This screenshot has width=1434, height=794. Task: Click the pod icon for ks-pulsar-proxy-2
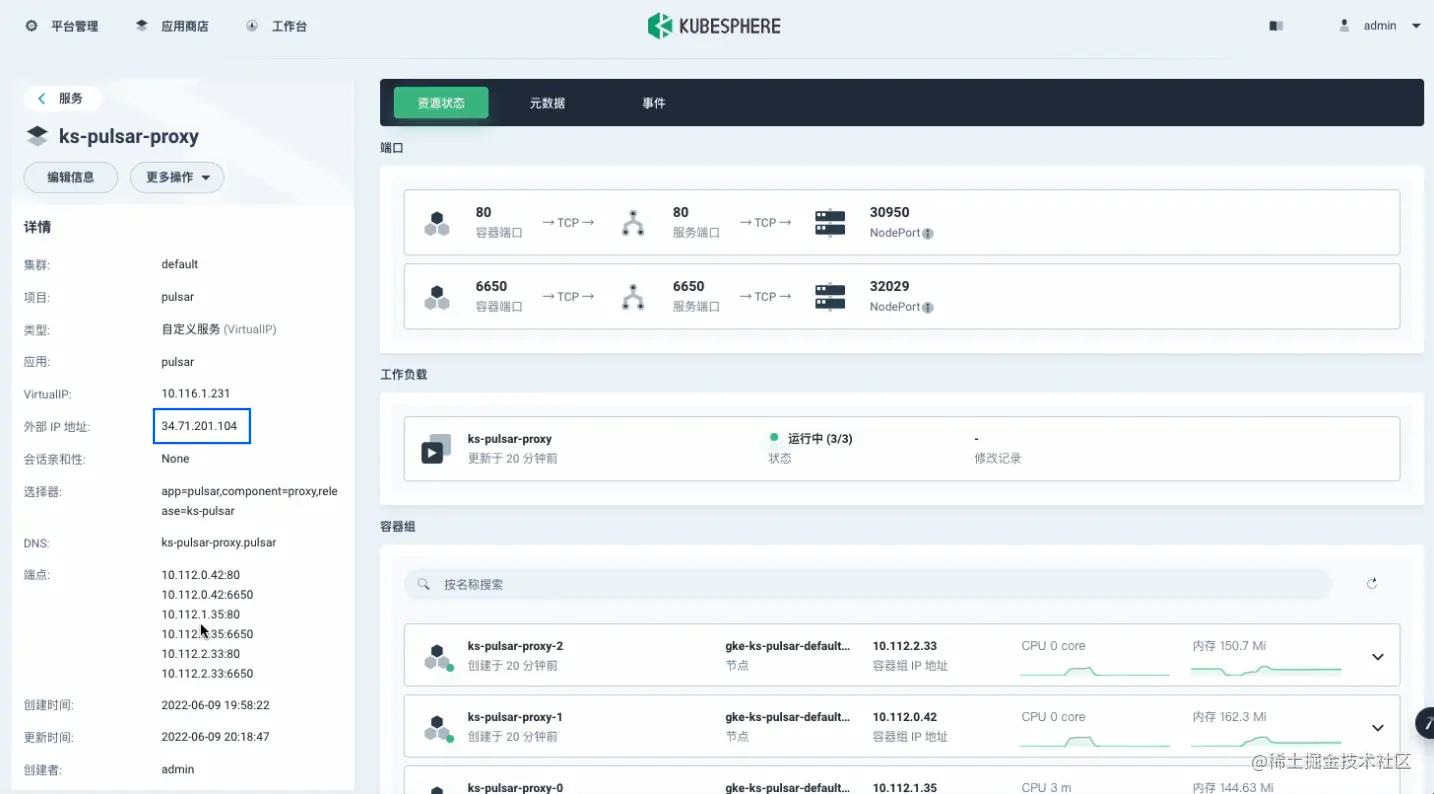pyautogui.click(x=437, y=657)
